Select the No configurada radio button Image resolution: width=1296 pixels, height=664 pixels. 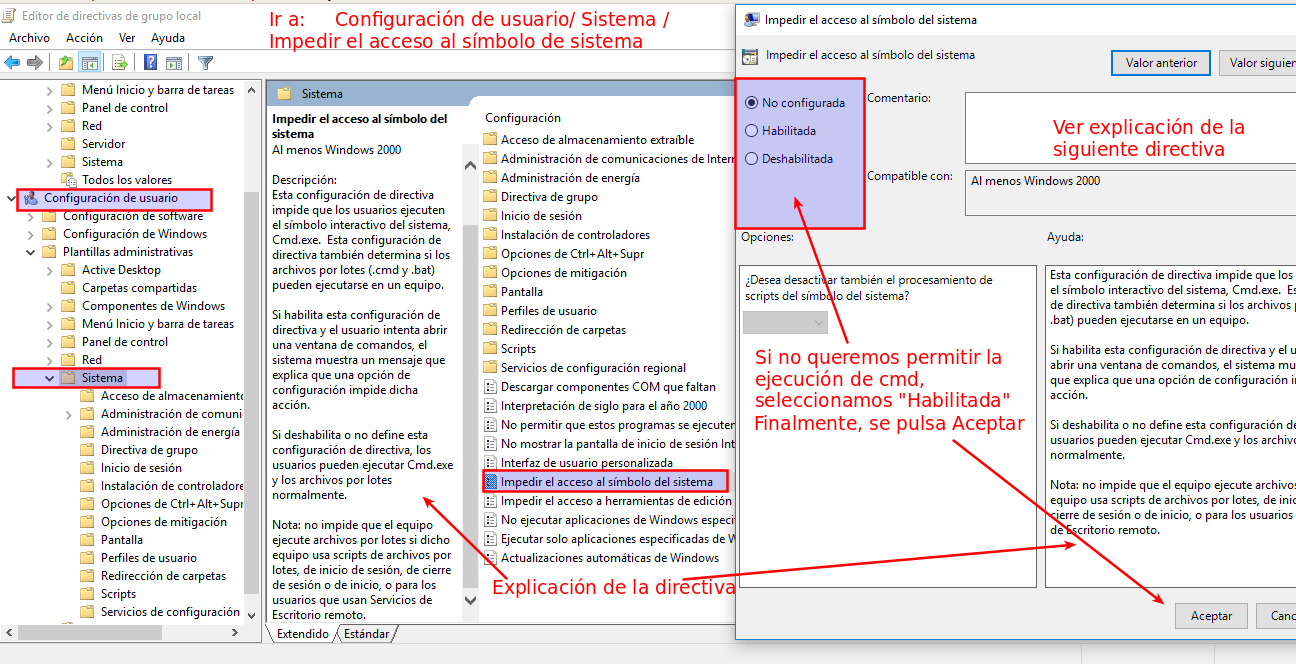click(752, 103)
